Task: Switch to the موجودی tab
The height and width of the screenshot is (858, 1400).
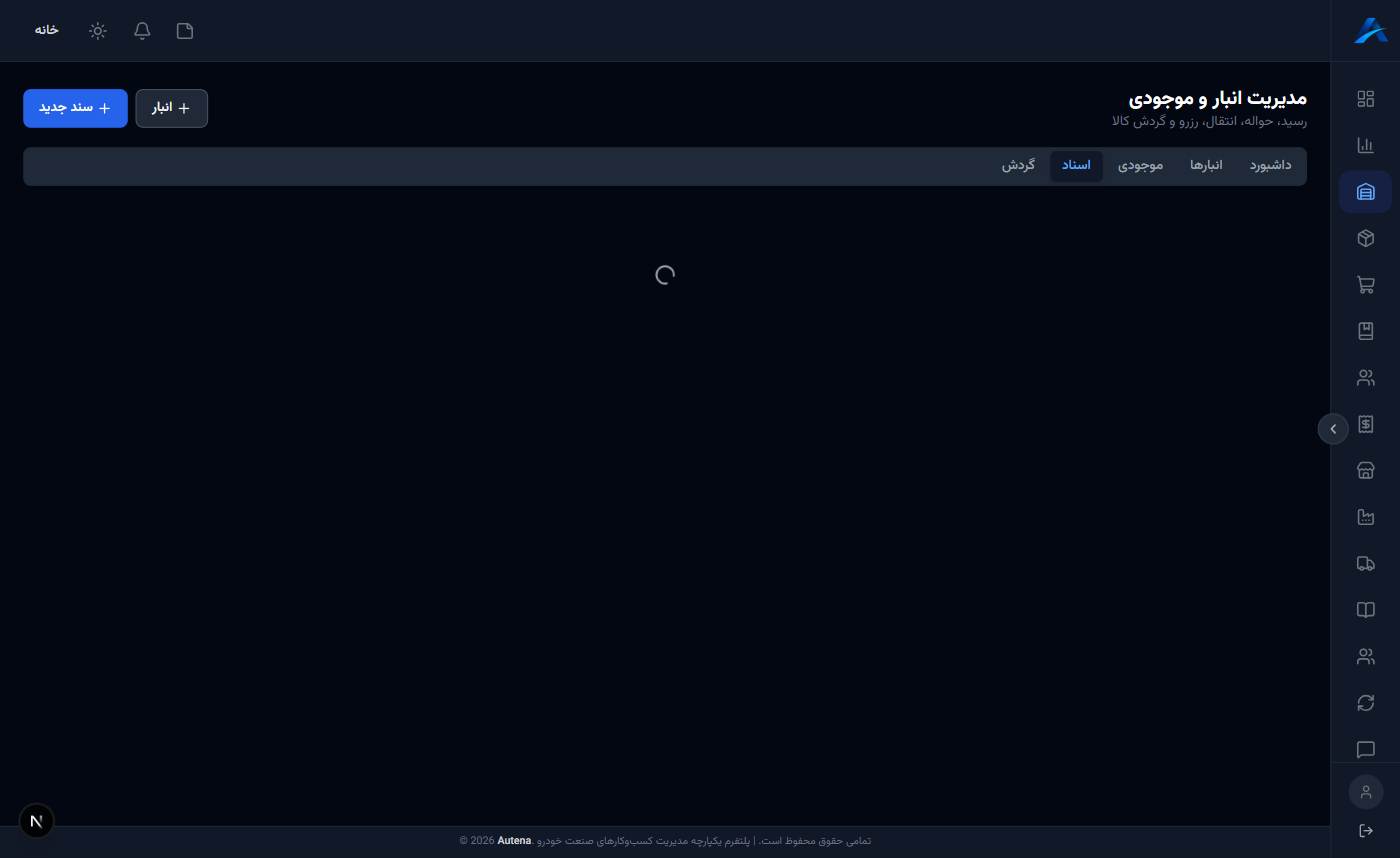Action: point(1140,166)
